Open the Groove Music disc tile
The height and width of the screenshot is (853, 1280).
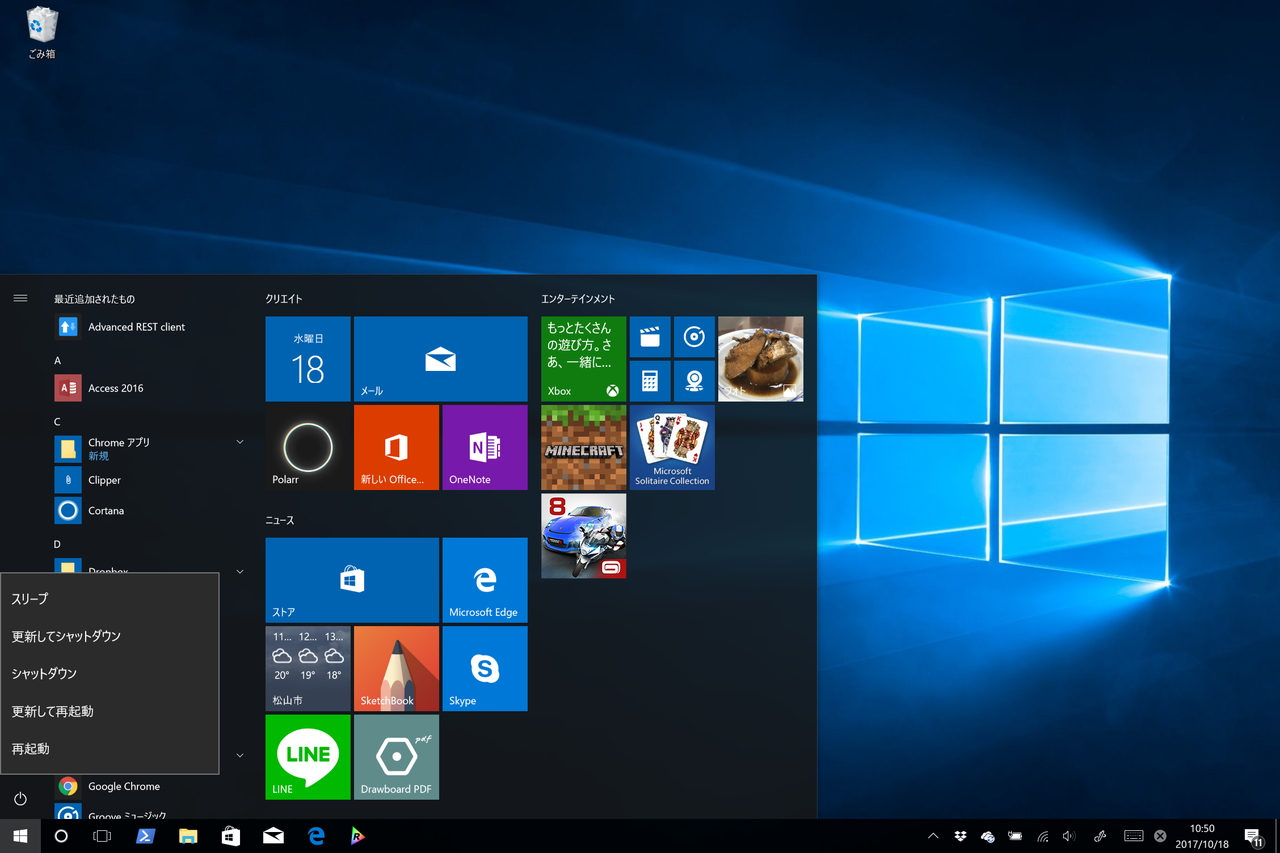click(x=694, y=337)
